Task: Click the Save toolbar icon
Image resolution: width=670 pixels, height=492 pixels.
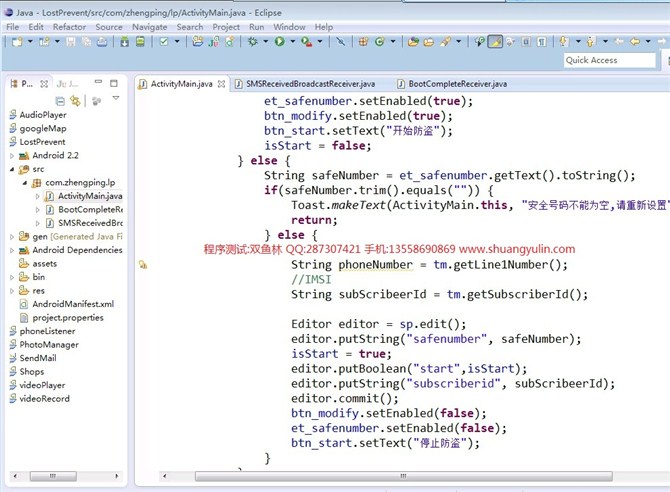Action: click(71, 41)
